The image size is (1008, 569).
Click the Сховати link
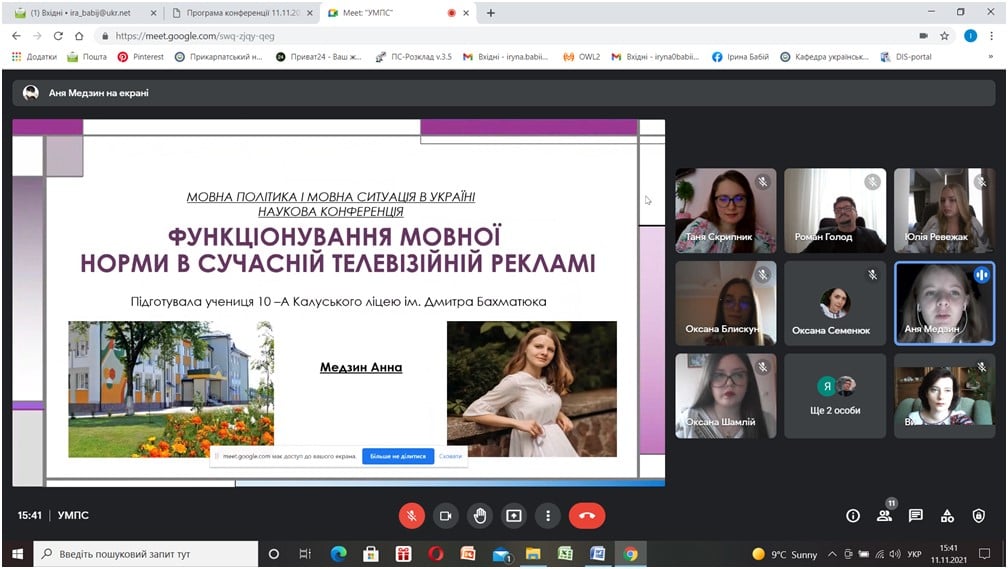pos(451,456)
